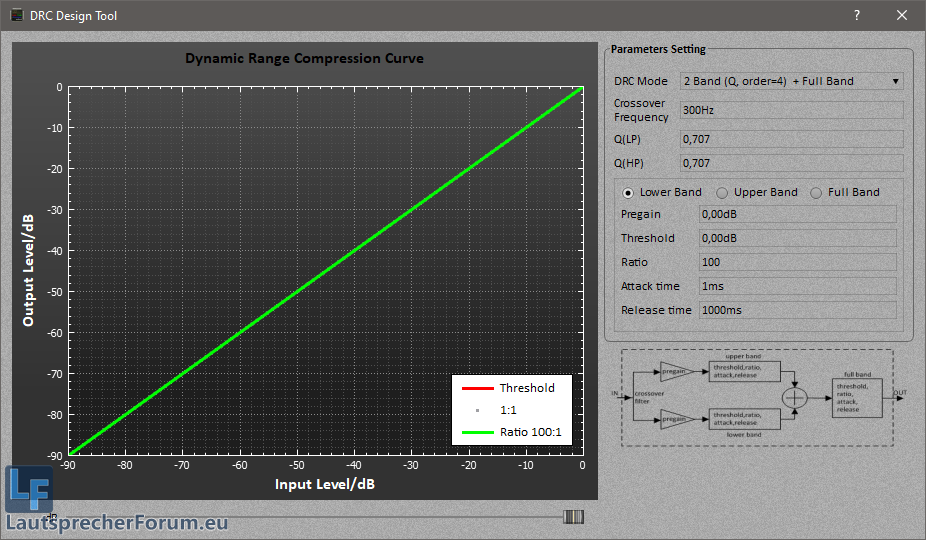
Task: Click the DRC Design Tool title bar icon
Action: coord(17,16)
